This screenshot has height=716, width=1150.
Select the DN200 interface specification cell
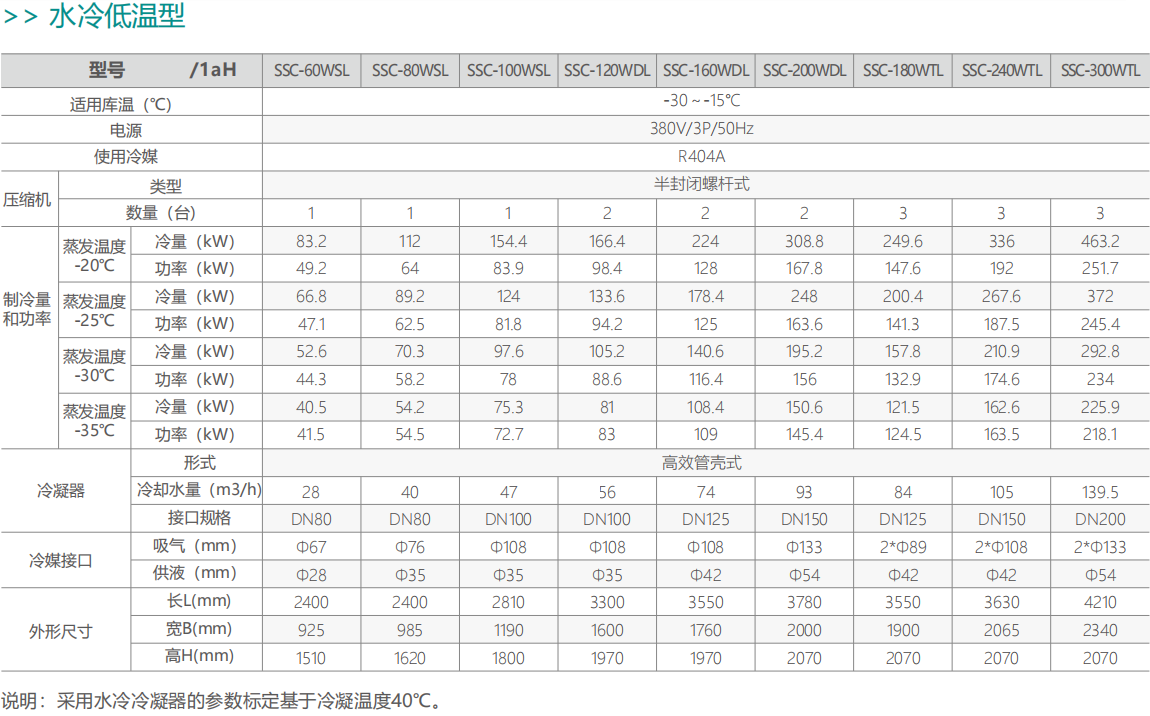click(1100, 518)
